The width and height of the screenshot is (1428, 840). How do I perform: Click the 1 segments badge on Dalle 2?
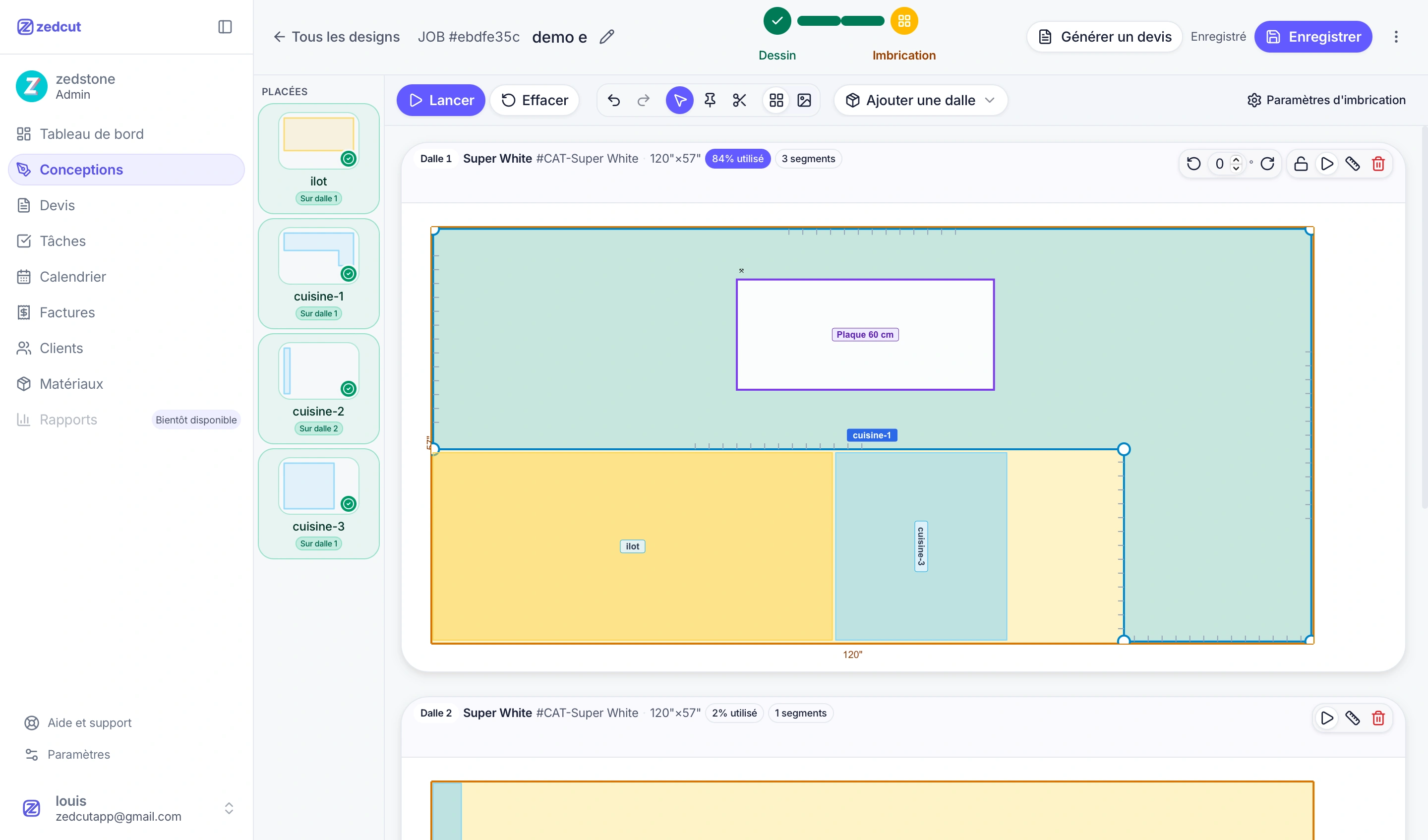[x=800, y=713]
